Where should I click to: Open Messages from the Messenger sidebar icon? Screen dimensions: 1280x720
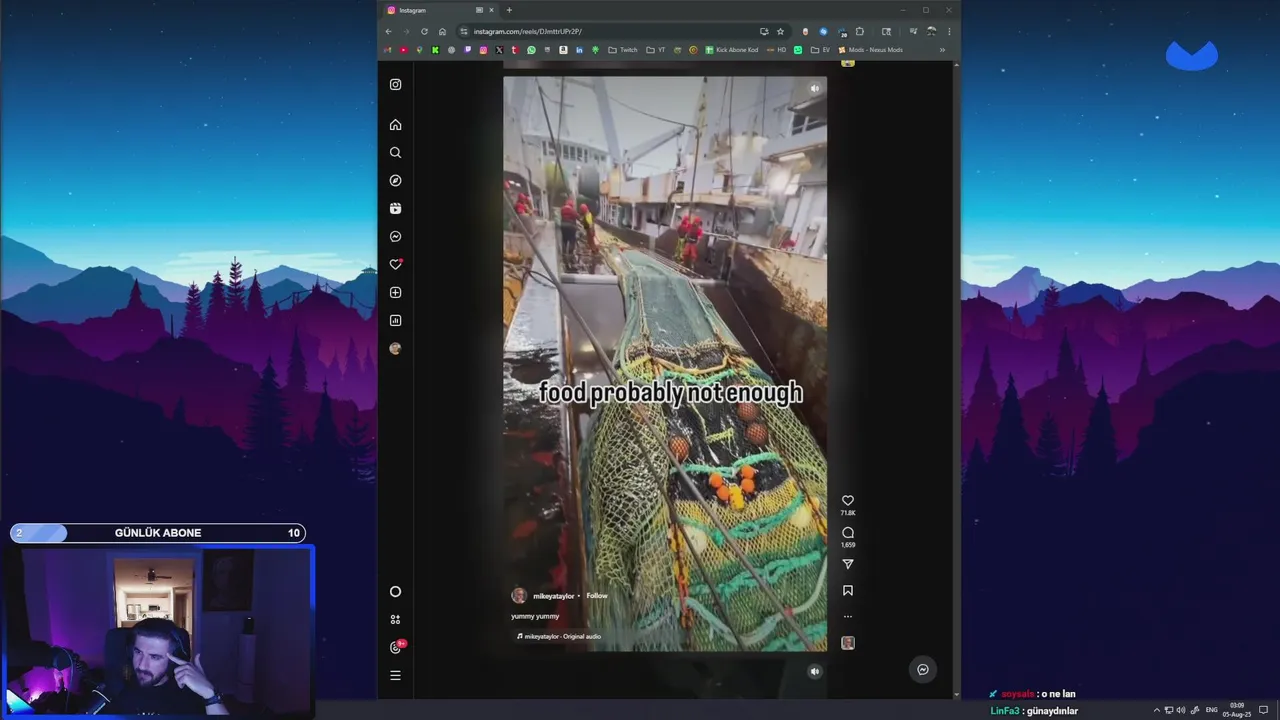click(x=395, y=237)
